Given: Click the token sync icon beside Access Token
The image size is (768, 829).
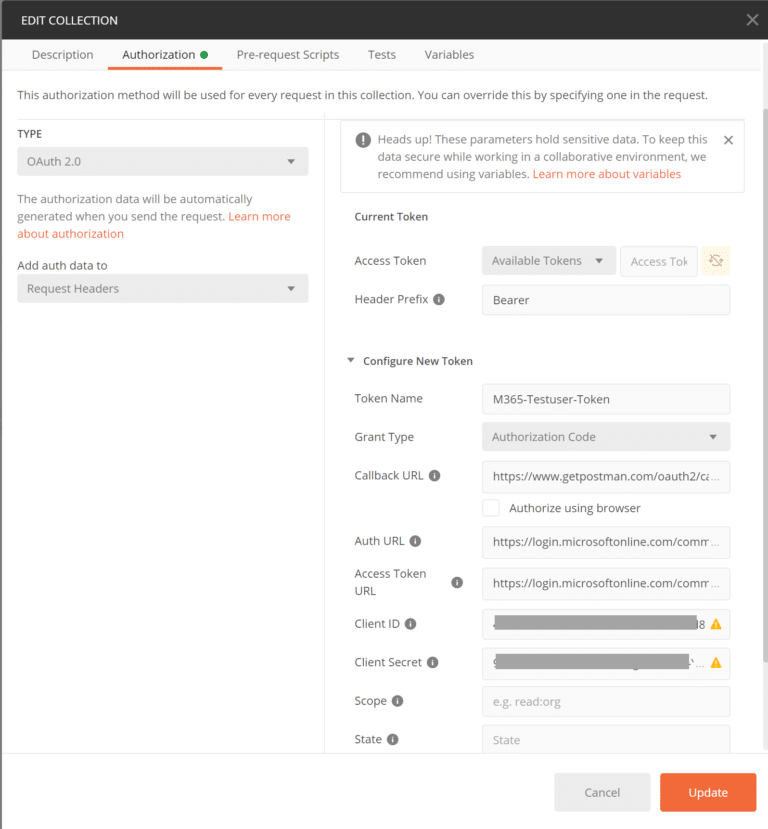Looking at the screenshot, I should (716, 260).
